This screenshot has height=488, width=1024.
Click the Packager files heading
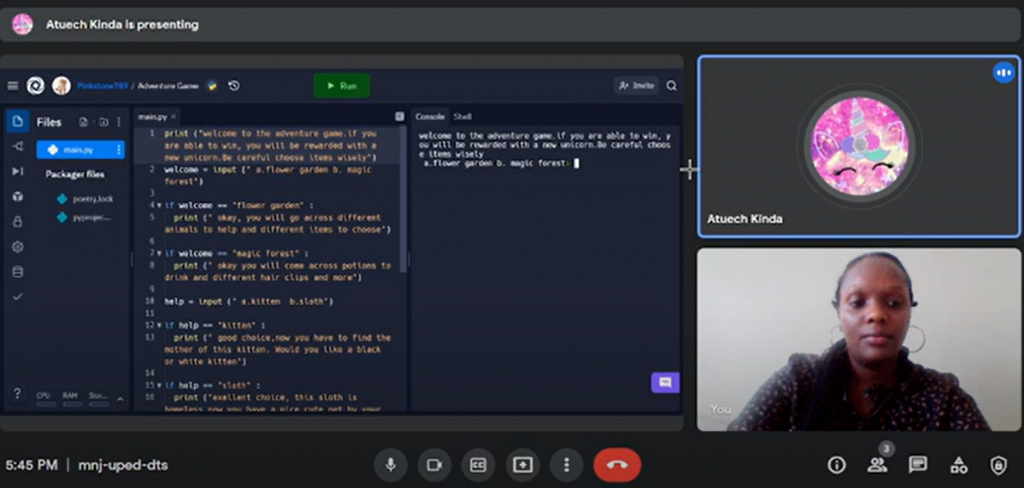click(74, 174)
